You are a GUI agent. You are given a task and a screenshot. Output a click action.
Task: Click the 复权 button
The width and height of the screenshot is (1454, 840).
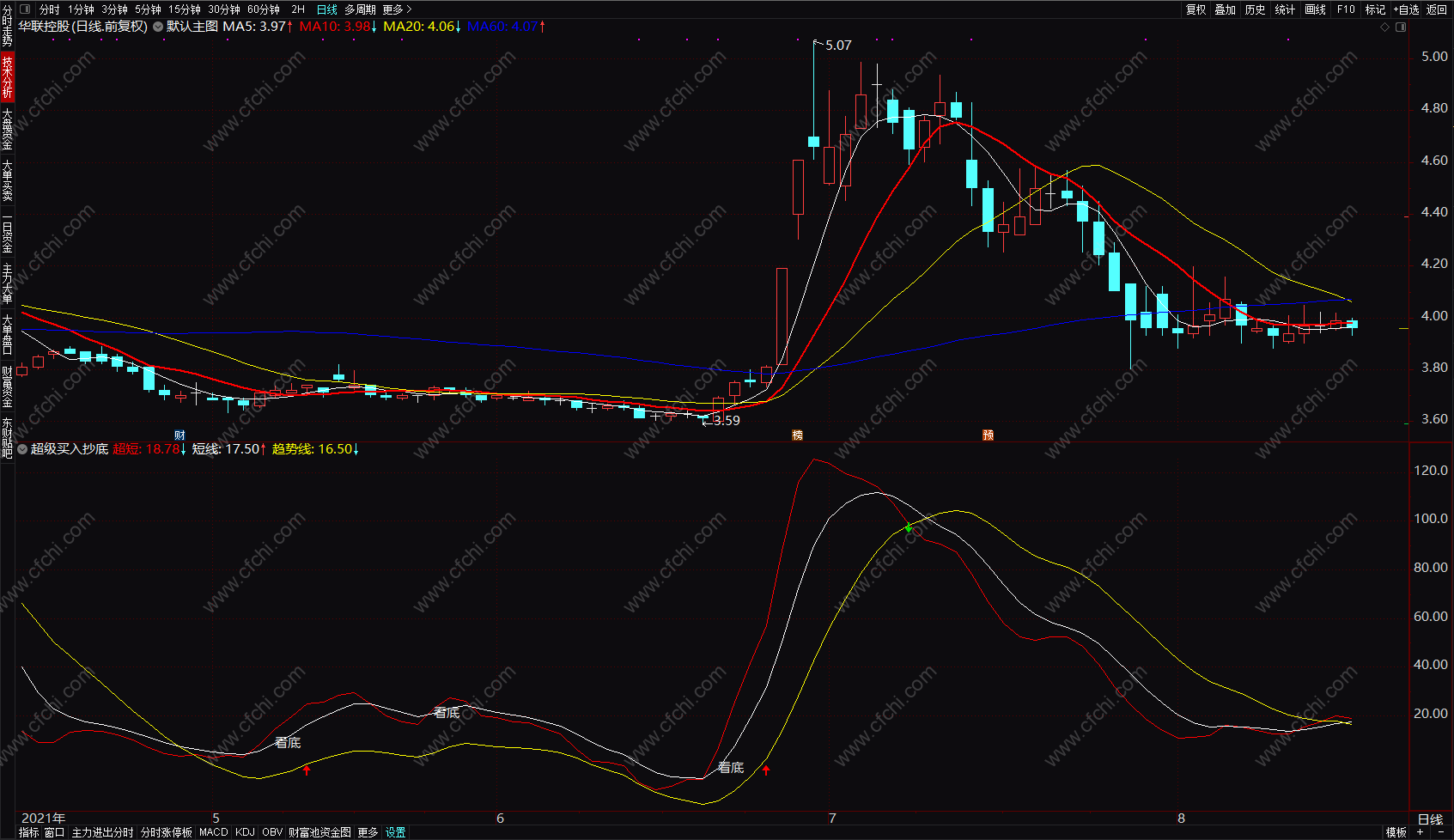[1196, 9]
